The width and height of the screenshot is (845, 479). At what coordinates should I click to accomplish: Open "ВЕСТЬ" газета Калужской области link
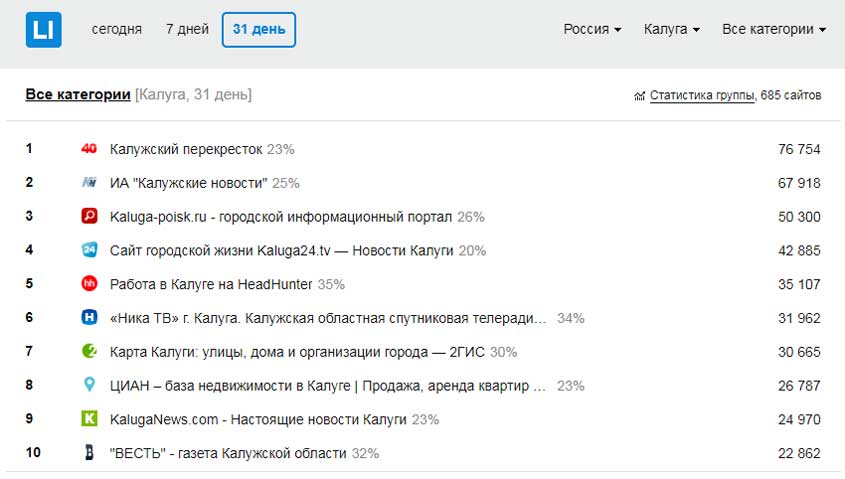(x=228, y=453)
